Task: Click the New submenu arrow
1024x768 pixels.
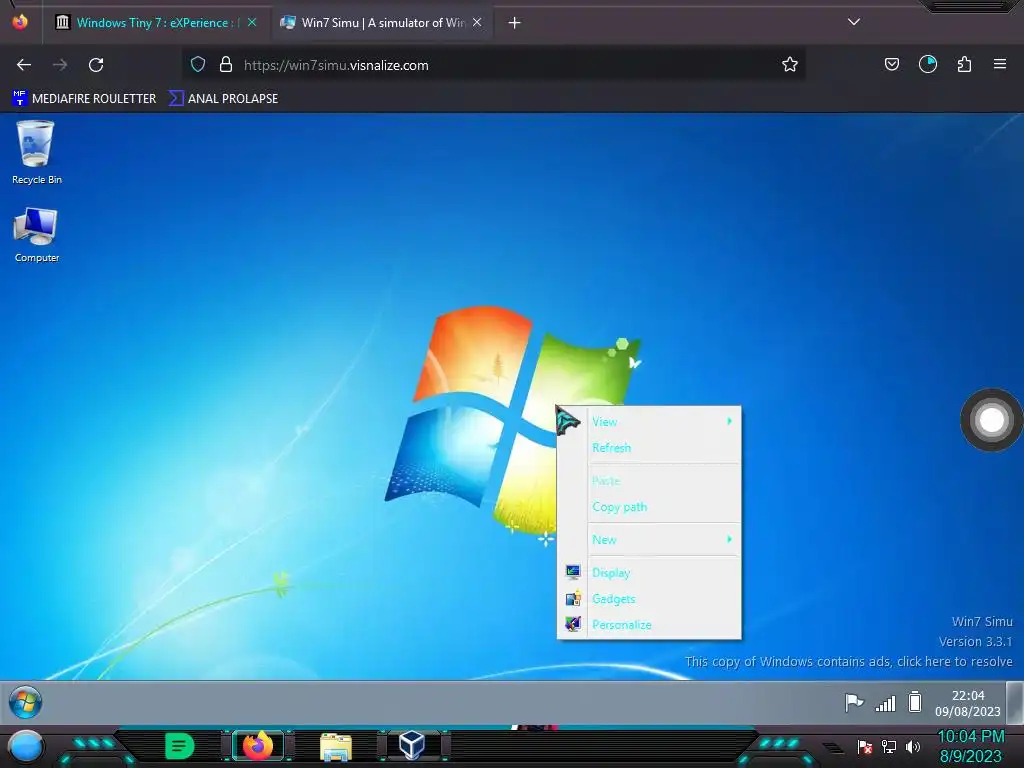Action: [729, 539]
